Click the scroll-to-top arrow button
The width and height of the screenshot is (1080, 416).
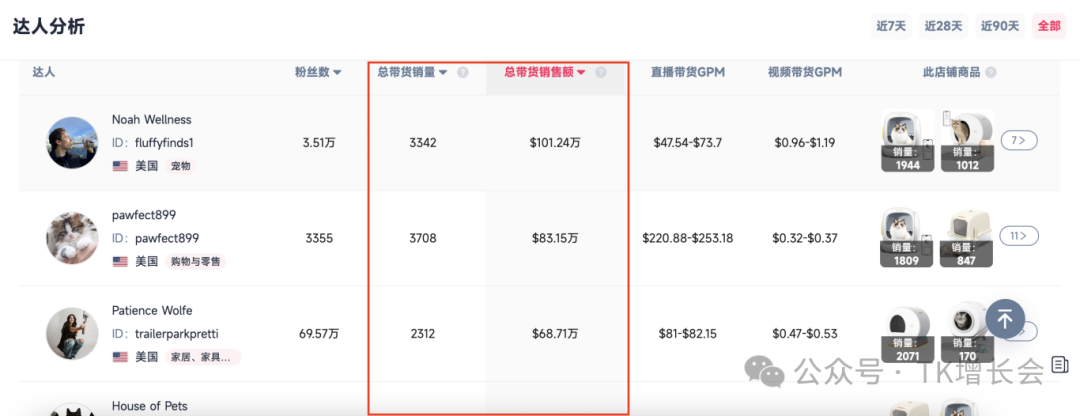click(x=1005, y=319)
